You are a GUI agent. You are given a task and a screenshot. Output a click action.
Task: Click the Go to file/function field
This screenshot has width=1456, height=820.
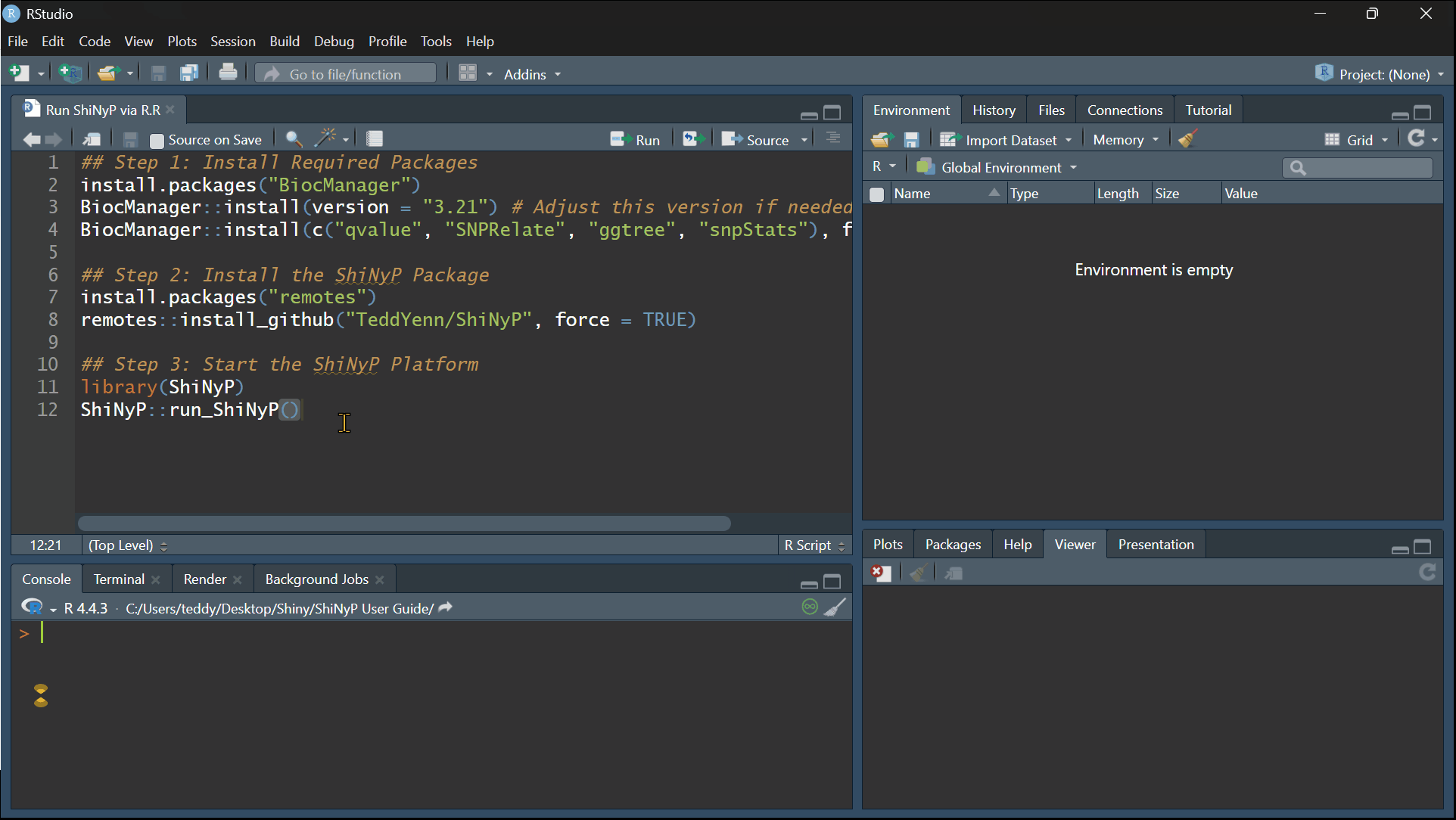[x=346, y=74]
